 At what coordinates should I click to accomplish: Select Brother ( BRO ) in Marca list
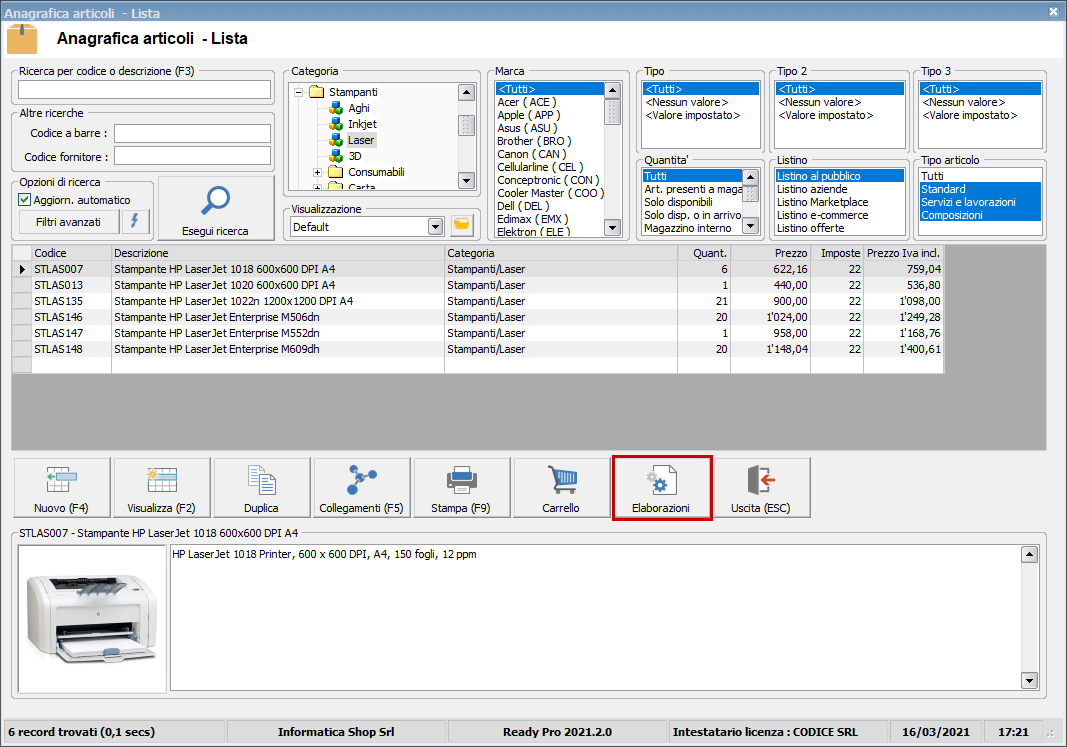[549, 141]
